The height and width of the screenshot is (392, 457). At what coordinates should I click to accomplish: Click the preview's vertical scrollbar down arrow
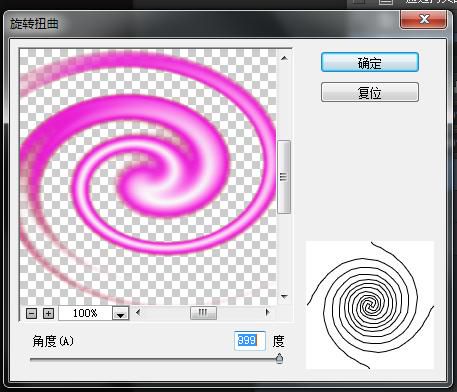(x=284, y=296)
